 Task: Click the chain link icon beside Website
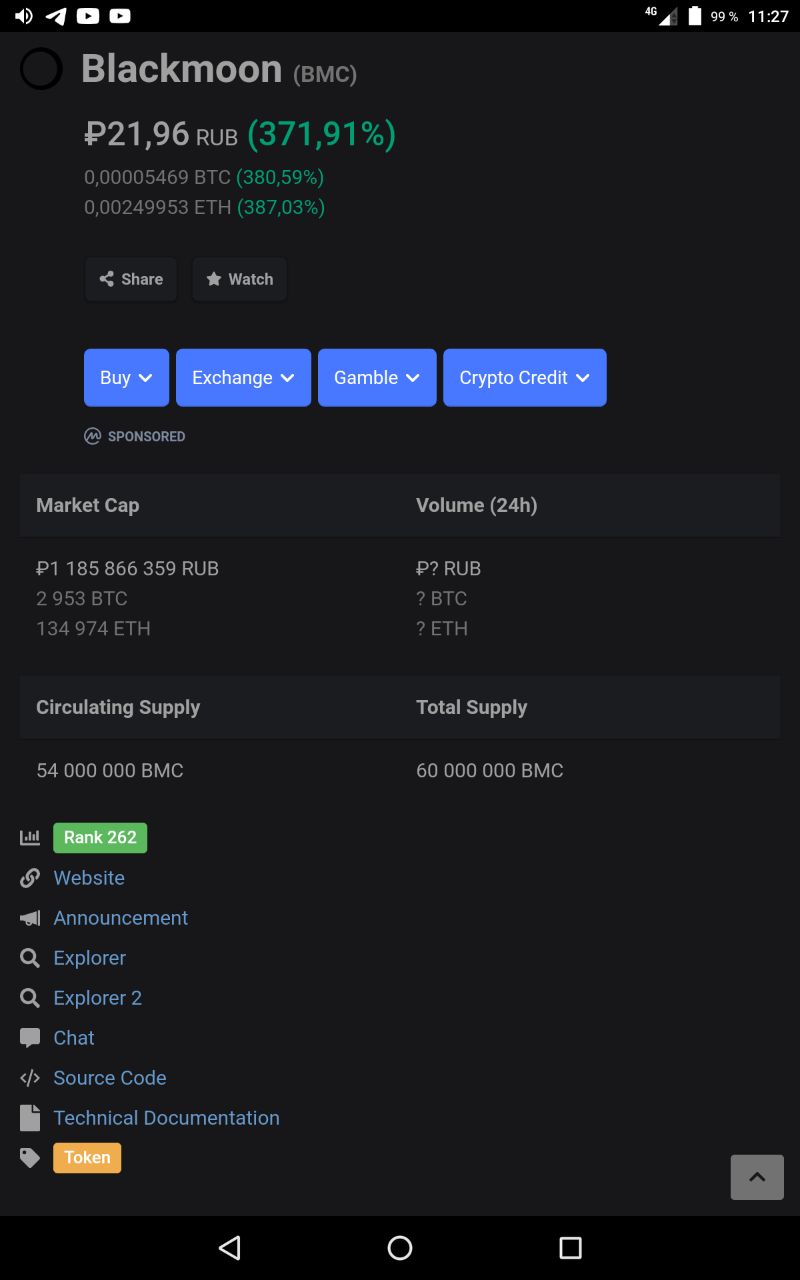click(x=30, y=878)
